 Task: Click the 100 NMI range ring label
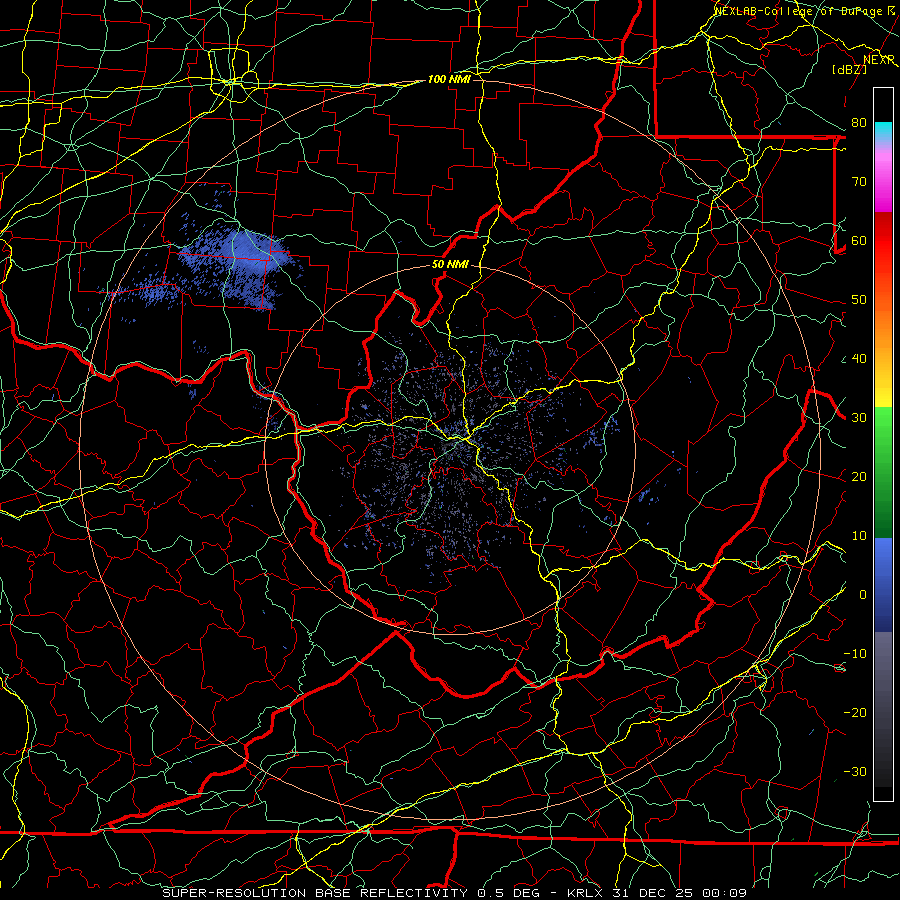[449, 79]
